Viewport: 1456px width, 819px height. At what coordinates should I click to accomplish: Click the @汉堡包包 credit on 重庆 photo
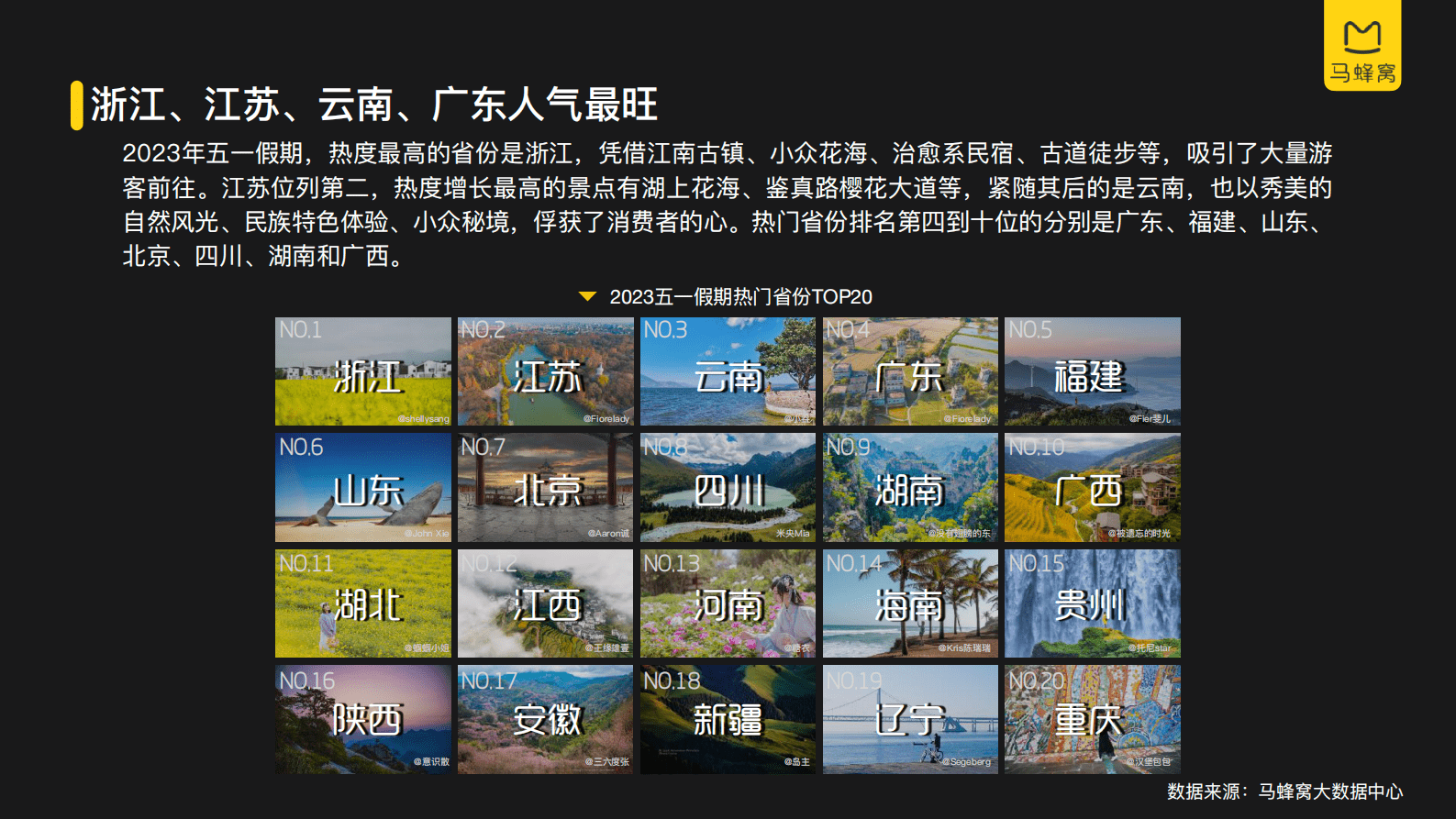tap(1149, 762)
